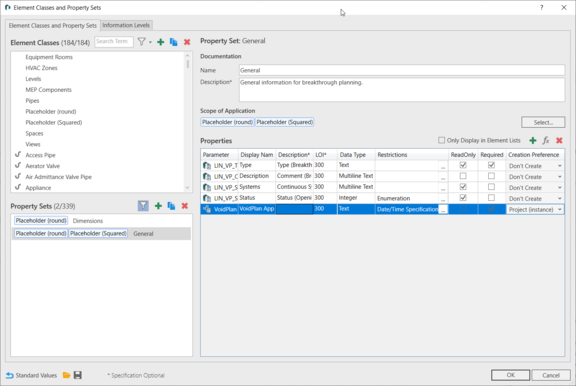The width and height of the screenshot is (576, 386).
Task: Open restrictions ellipsis for the Type row
Action: [x=443, y=166]
